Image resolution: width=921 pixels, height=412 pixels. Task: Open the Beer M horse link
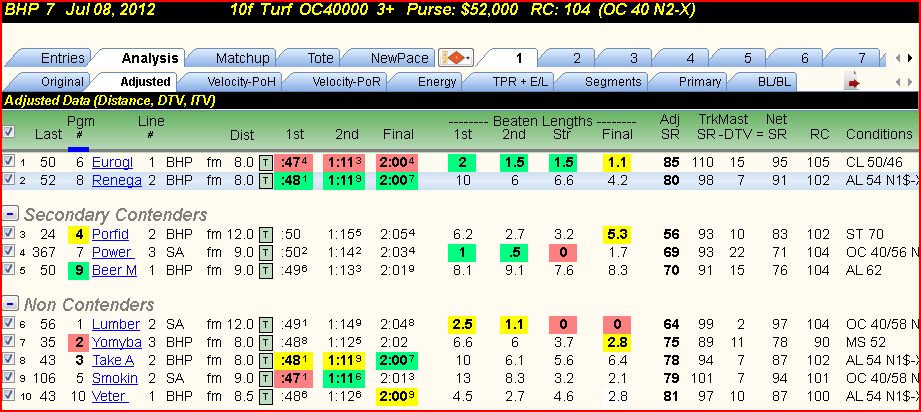114,271
